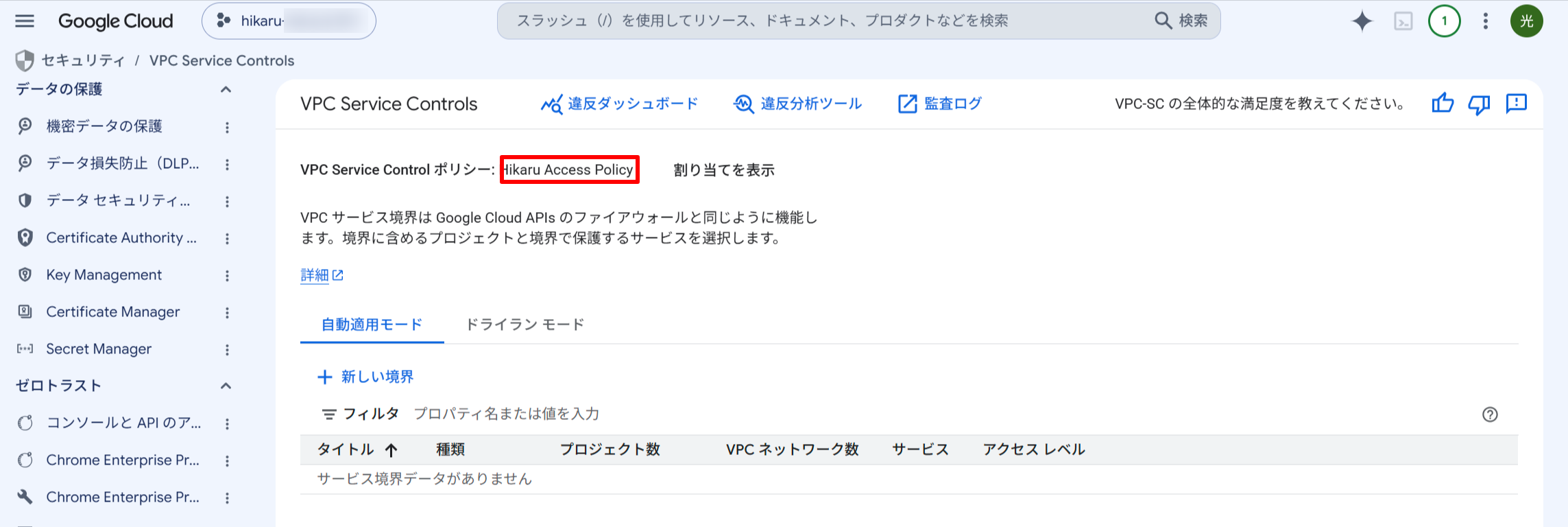
Task: Open コンソールと API のア... sidebar item
Action: (x=123, y=423)
